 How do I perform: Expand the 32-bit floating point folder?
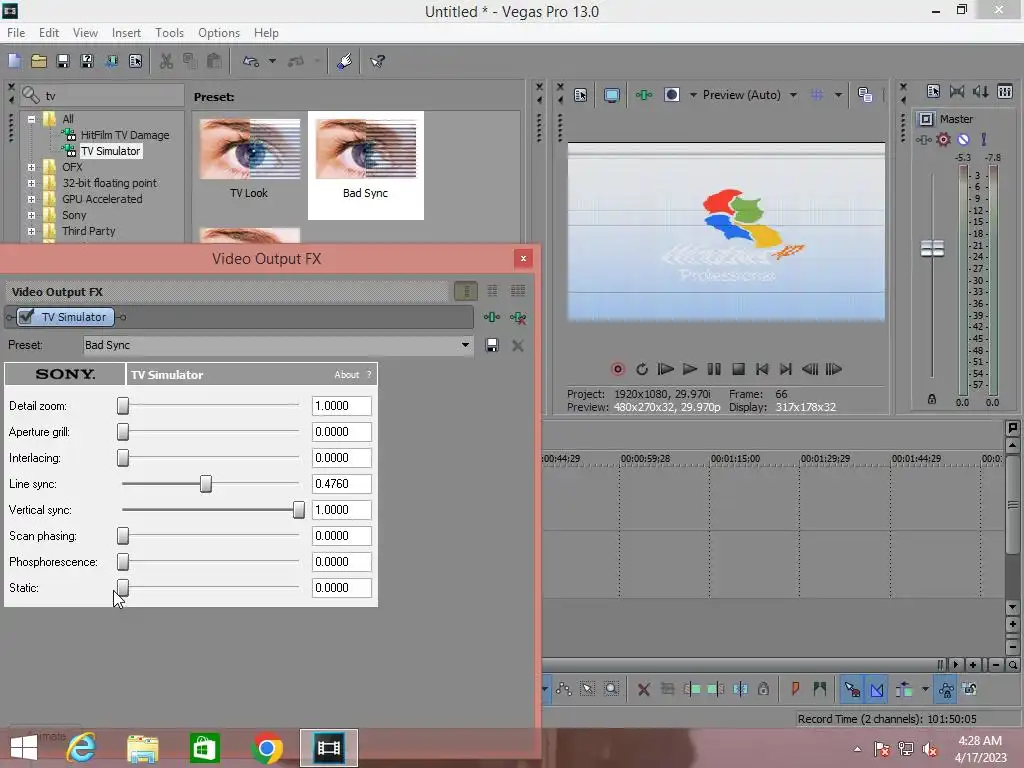click(31, 184)
